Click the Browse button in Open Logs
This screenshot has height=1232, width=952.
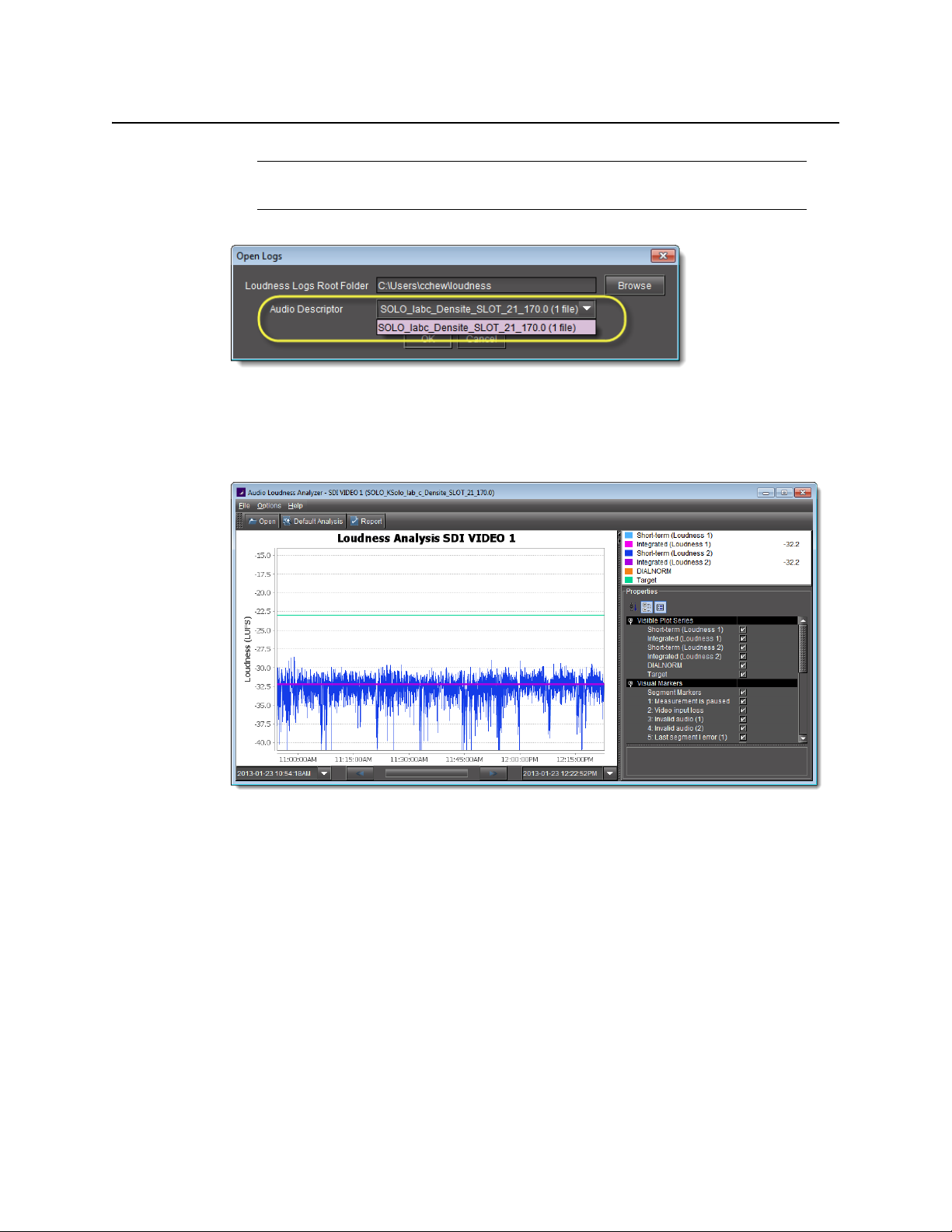634,286
